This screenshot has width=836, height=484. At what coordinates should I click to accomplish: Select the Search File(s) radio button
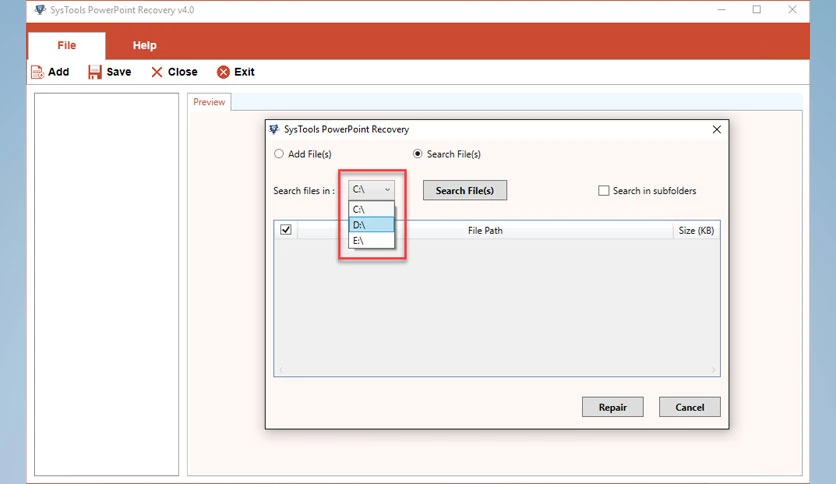pyautogui.click(x=417, y=154)
